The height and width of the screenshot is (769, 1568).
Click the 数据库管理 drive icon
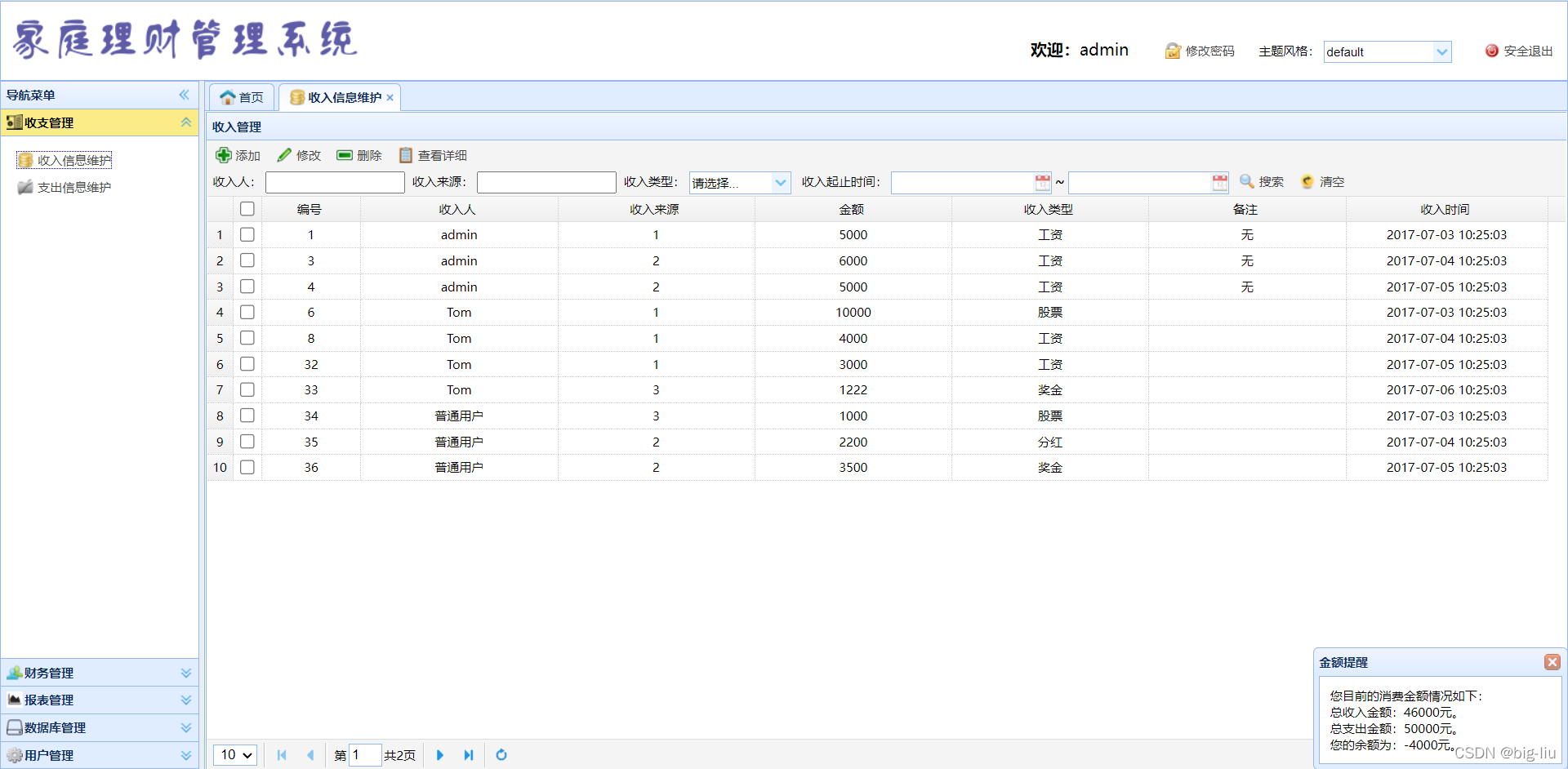click(15, 727)
